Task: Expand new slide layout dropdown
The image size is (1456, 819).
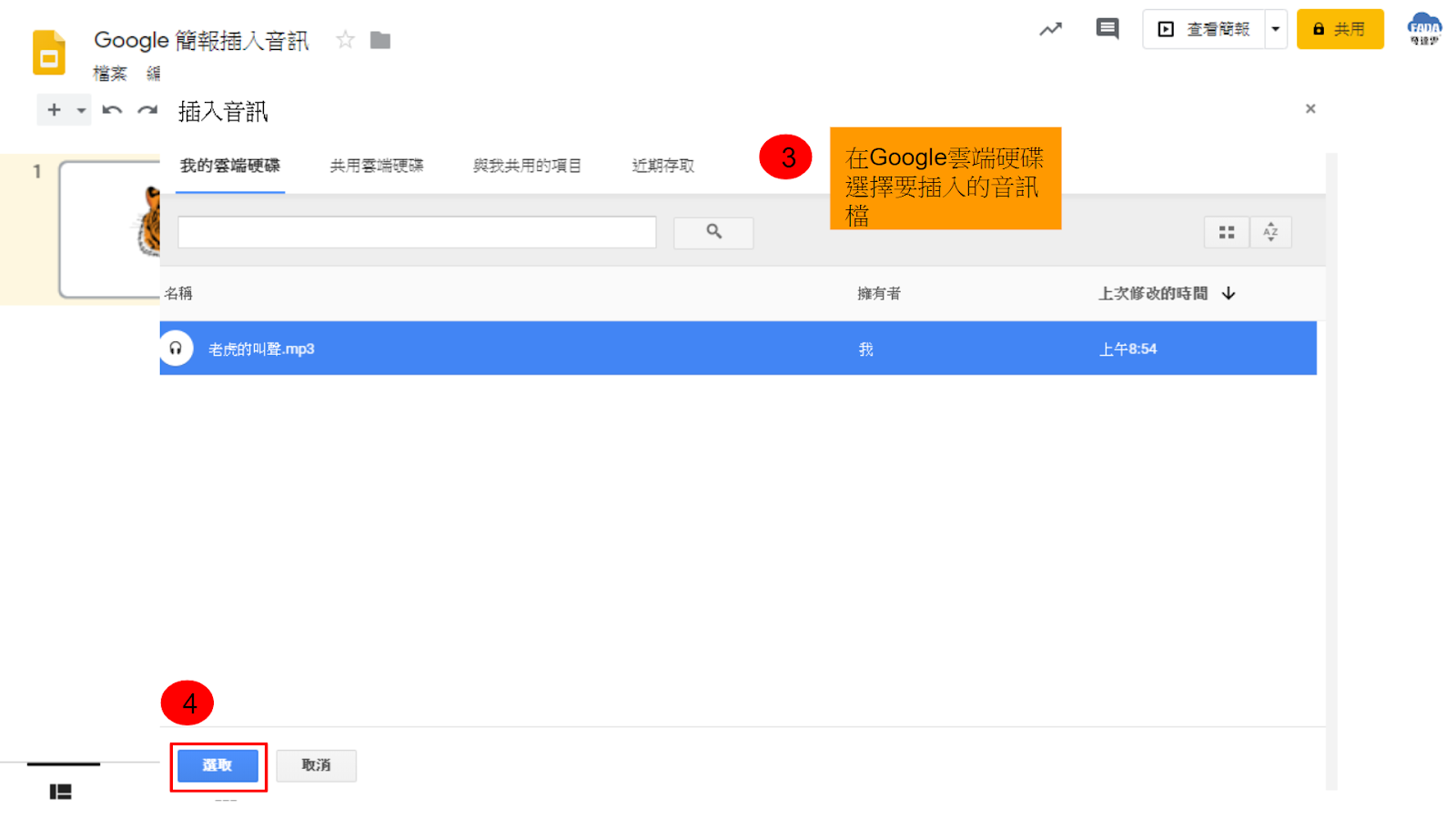Action: click(81, 110)
